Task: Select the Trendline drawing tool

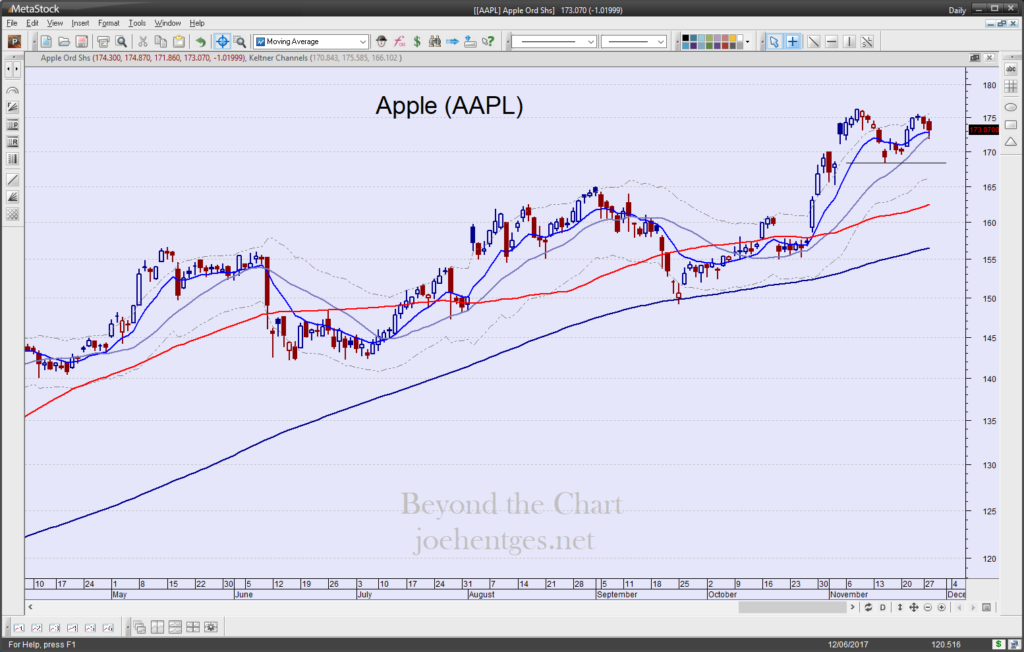Action: [814, 42]
